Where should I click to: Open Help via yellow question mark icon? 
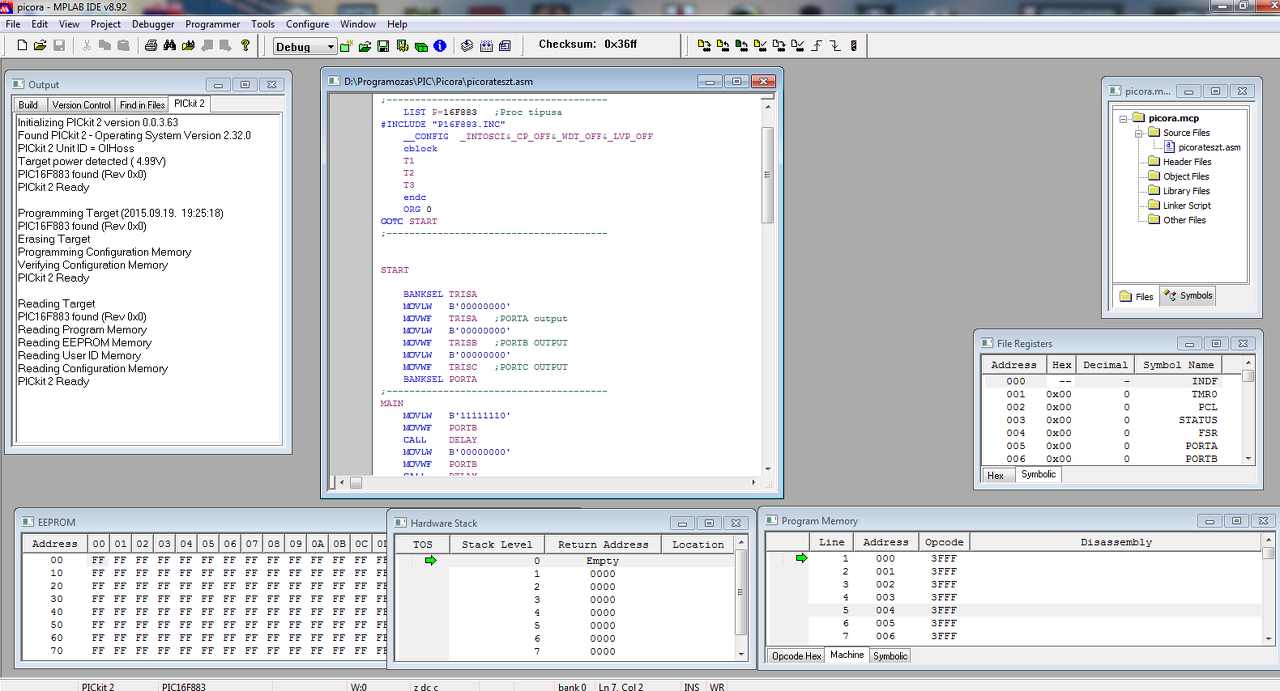point(245,45)
